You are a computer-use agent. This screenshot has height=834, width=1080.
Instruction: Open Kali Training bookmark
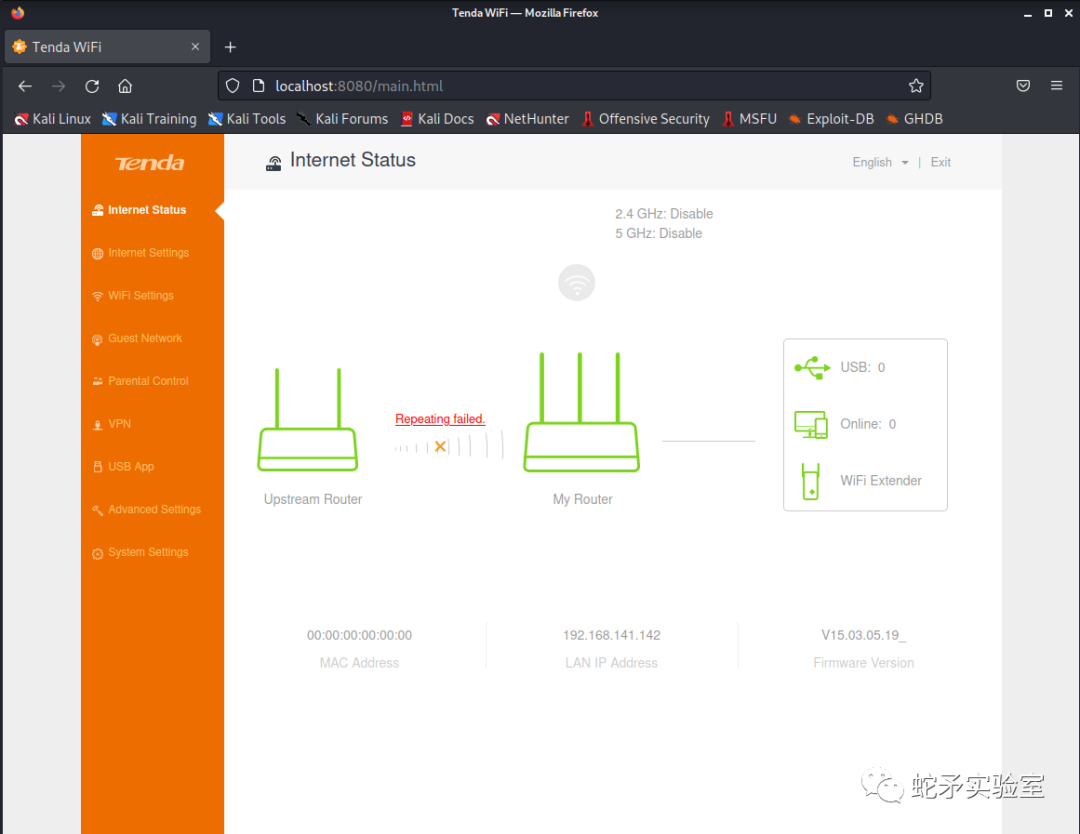tap(149, 119)
